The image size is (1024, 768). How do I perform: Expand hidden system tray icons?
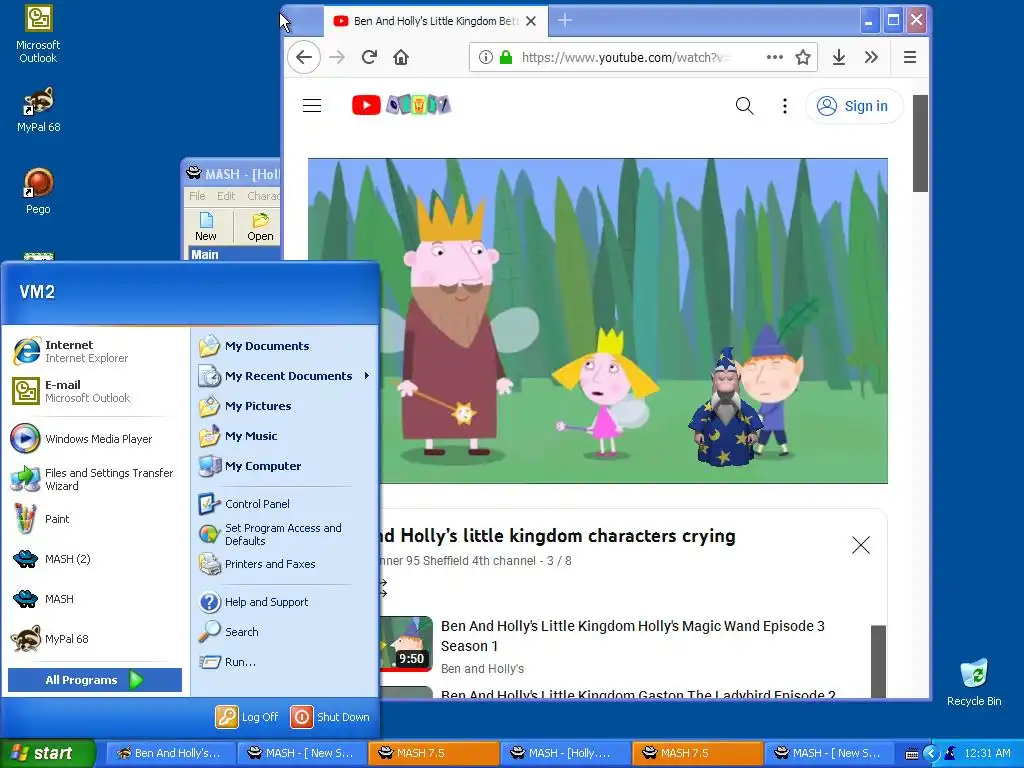(931, 754)
